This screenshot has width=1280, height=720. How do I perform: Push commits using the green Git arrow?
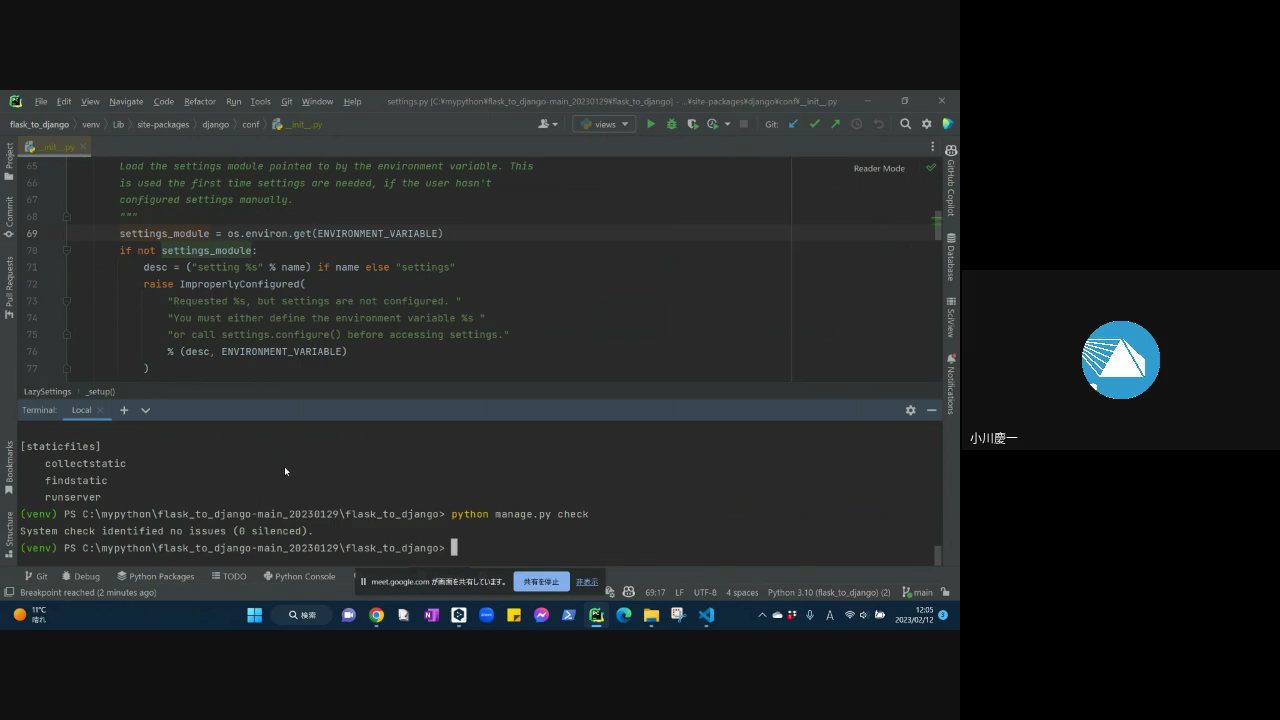pyautogui.click(x=835, y=124)
